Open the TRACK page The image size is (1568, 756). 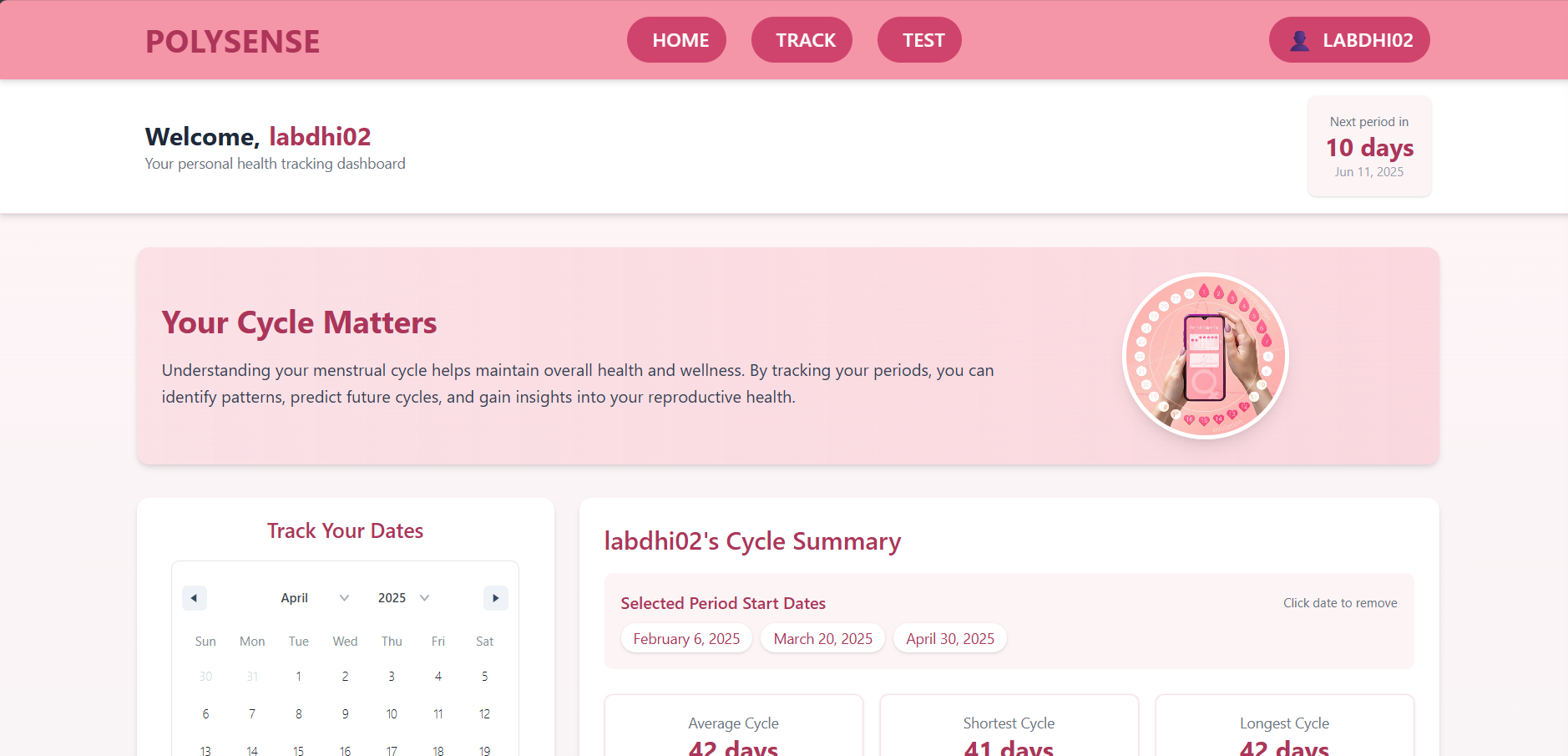pyautogui.click(x=802, y=40)
